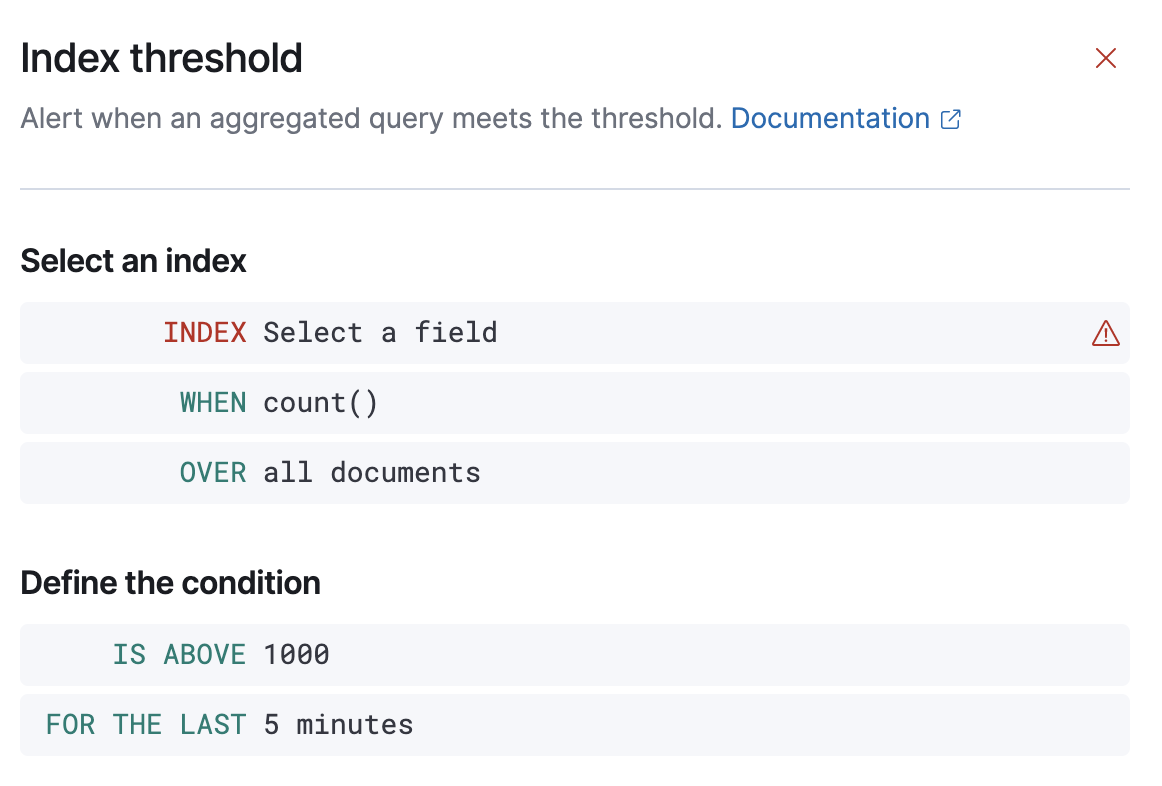Click the green OVER label
1162x786 pixels.
[x=213, y=473]
